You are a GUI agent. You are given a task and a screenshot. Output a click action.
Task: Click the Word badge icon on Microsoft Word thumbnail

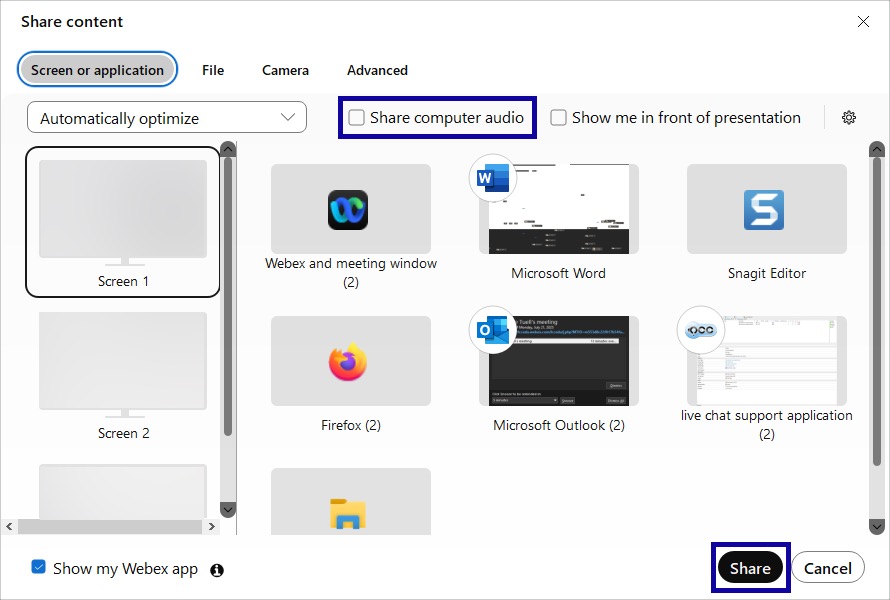click(493, 178)
